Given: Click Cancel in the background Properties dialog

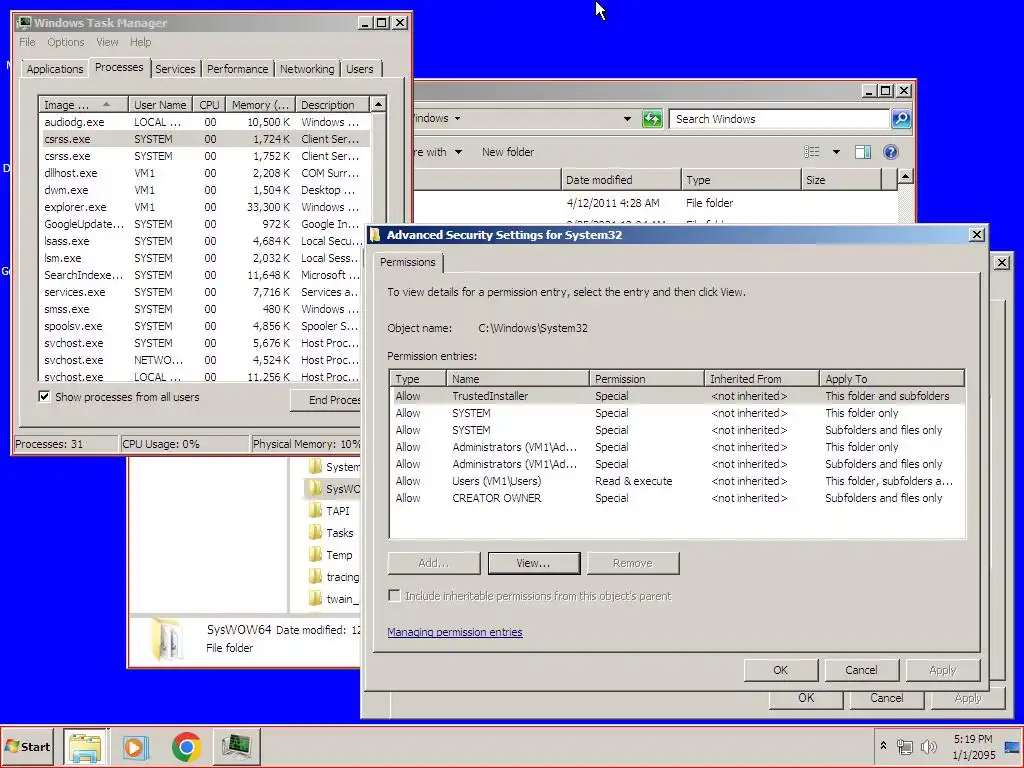Looking at the screenshot, I should pos(887,698).
